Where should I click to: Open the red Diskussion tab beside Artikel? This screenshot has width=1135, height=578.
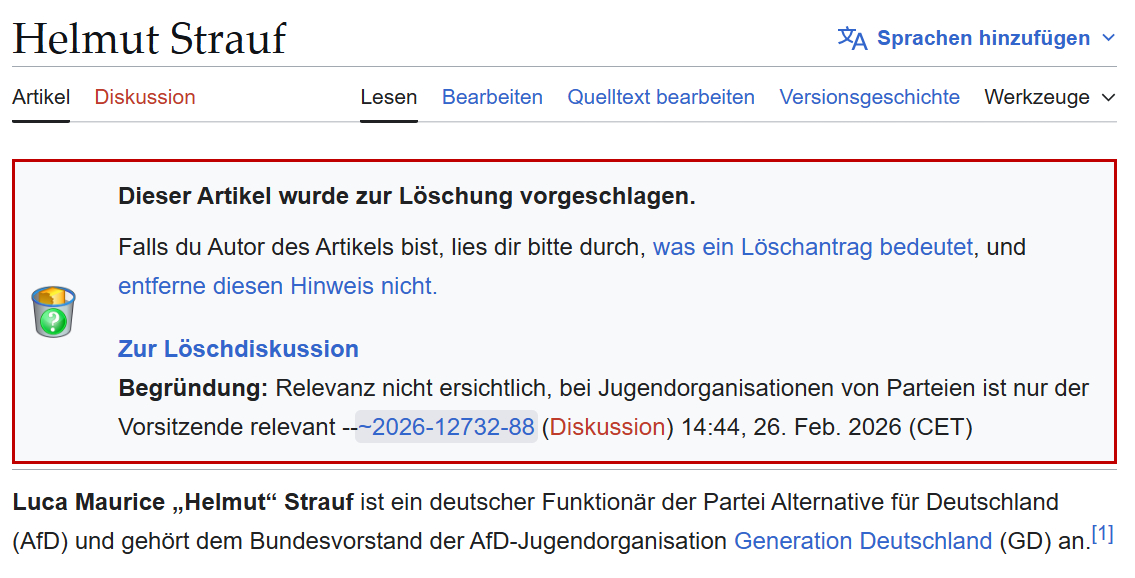(145, 97)
